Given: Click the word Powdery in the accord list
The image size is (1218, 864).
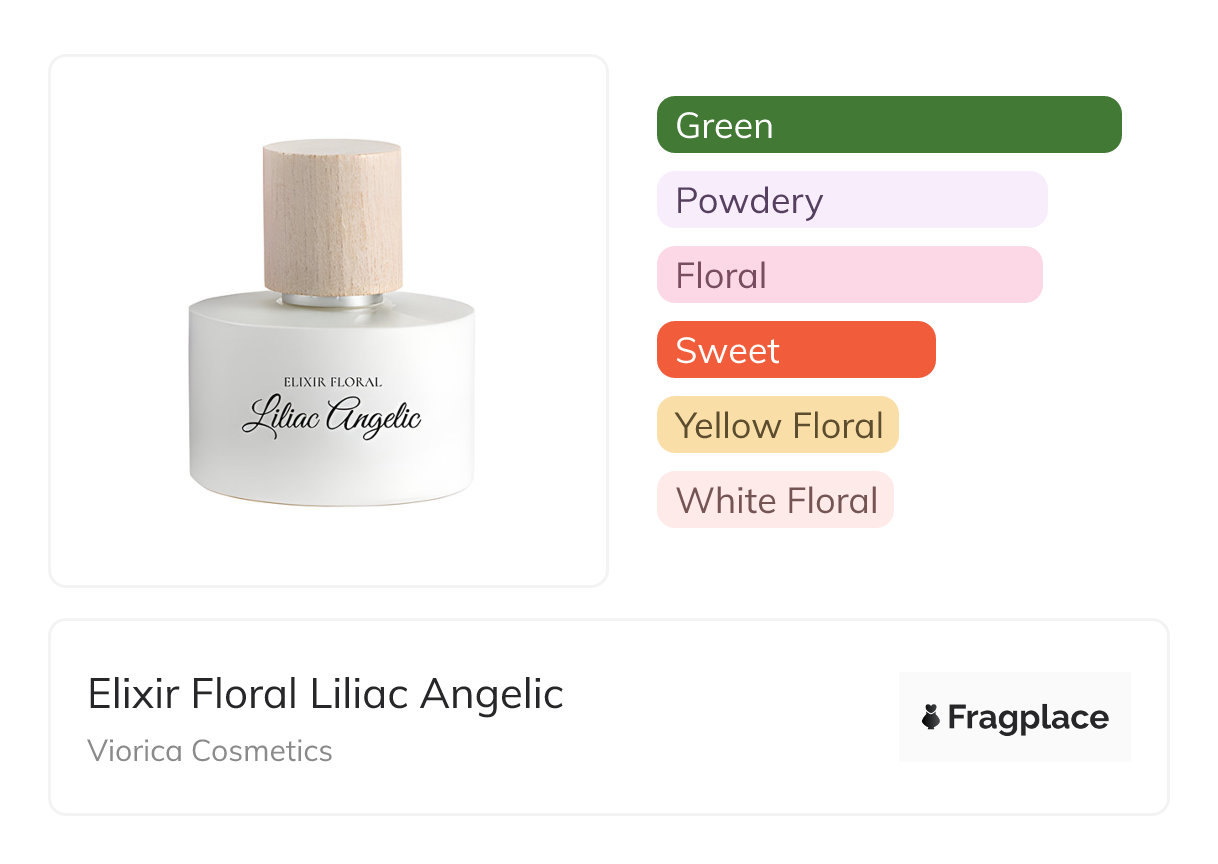Looking at the screenshot, I should pyautogui.click(x=749, y=201).
